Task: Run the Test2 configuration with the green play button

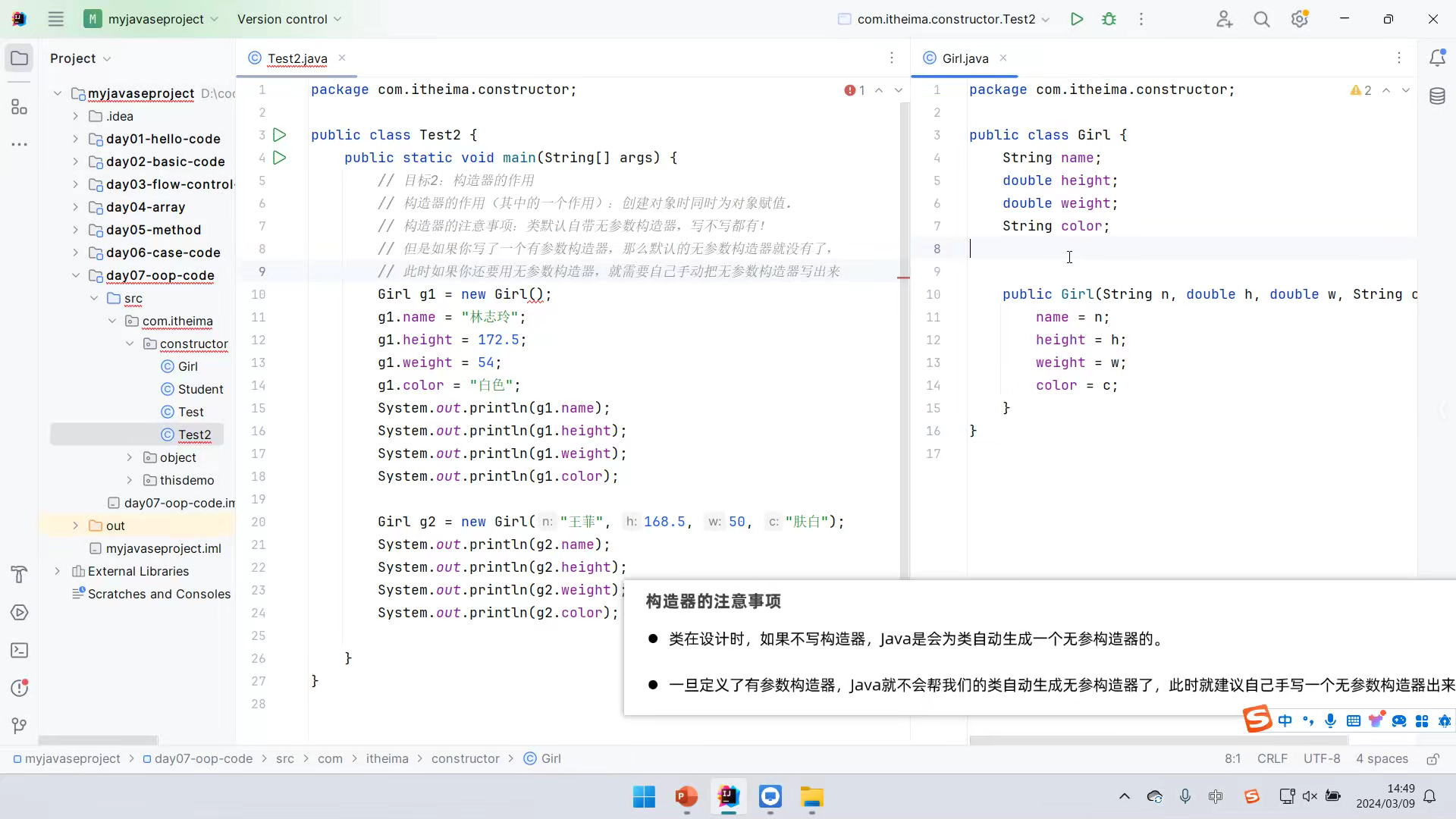Action: tap(1076, 20)
